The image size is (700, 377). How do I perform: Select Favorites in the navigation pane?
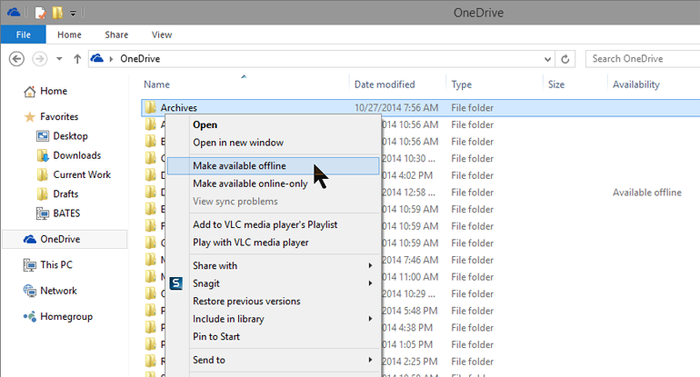[x=59, y=117]
